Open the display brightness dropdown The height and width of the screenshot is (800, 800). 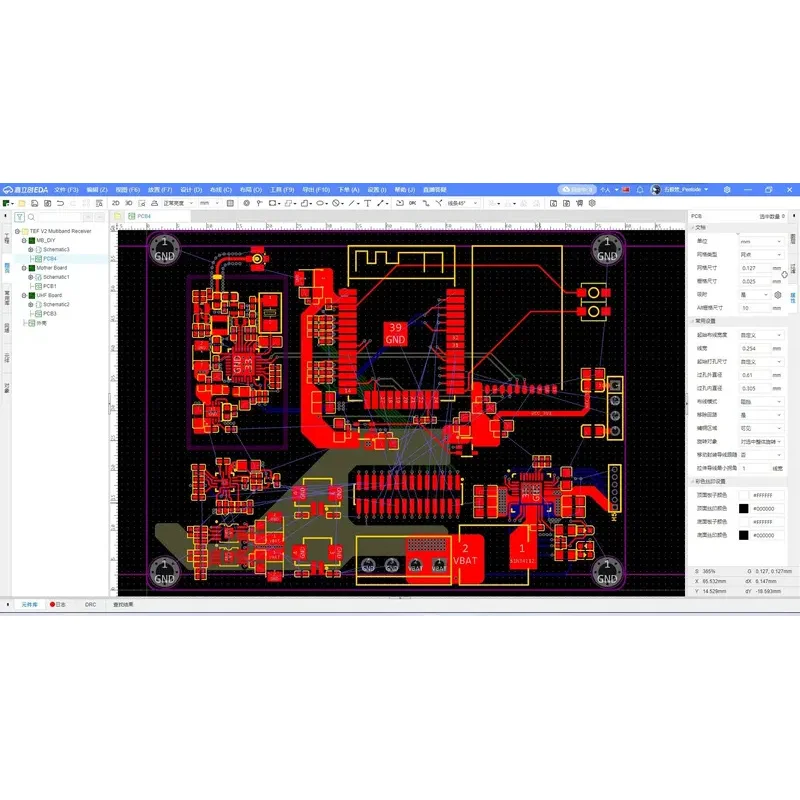(178, 203)
